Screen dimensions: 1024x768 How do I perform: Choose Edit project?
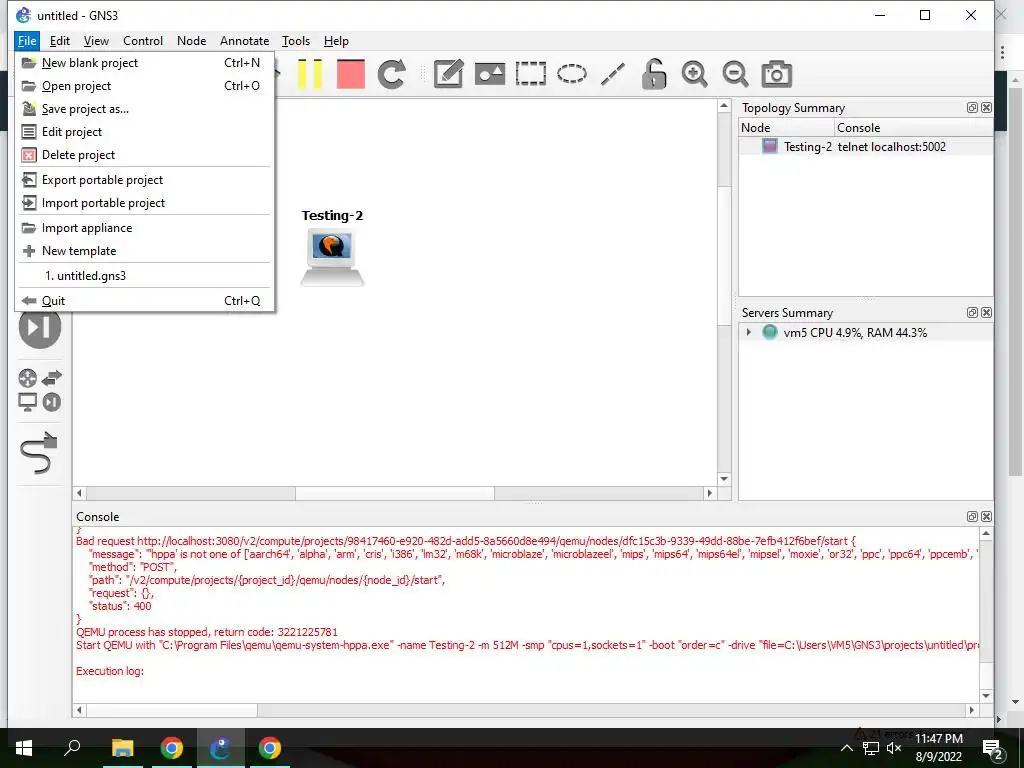coord(144,131)
